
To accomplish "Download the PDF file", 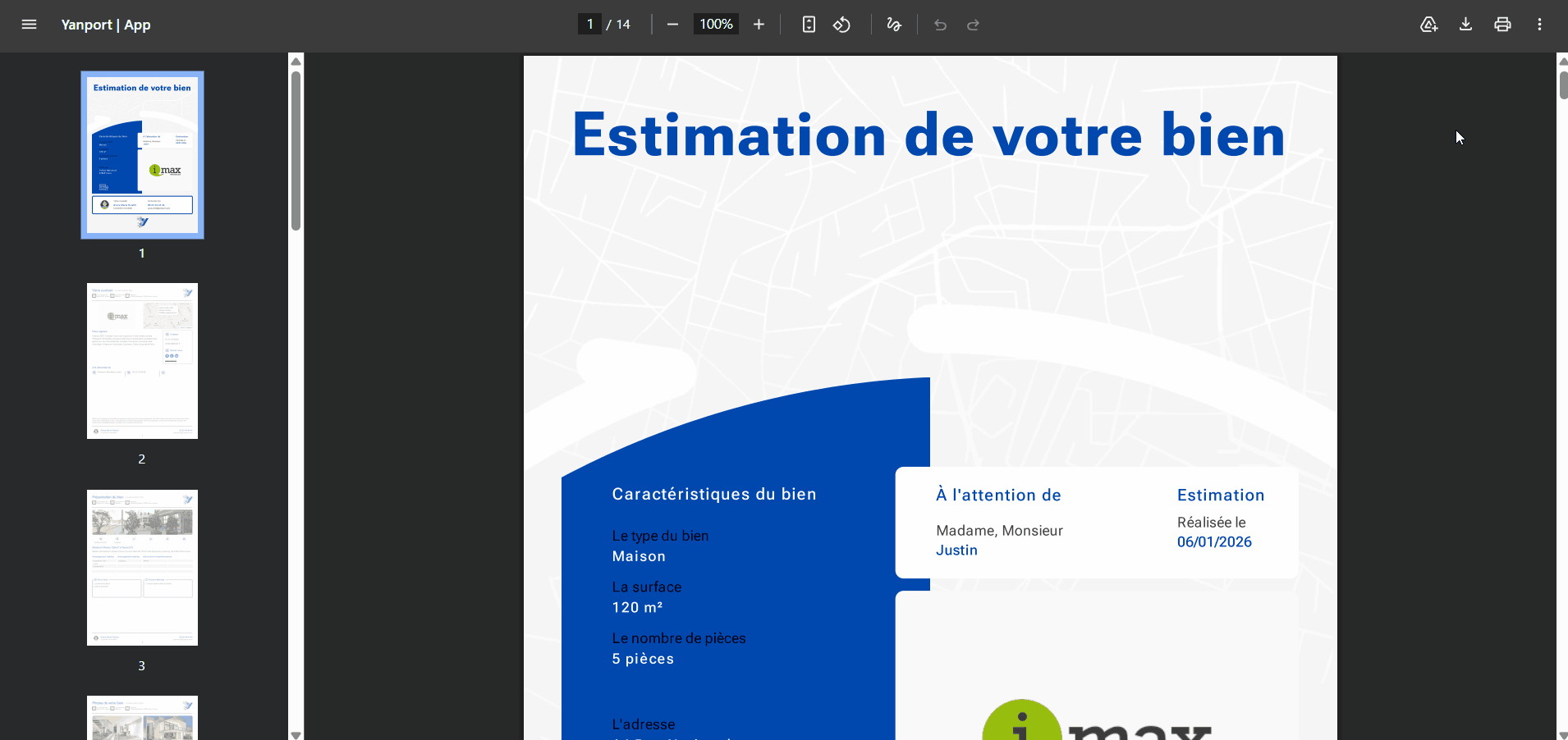I will 1465,25.
